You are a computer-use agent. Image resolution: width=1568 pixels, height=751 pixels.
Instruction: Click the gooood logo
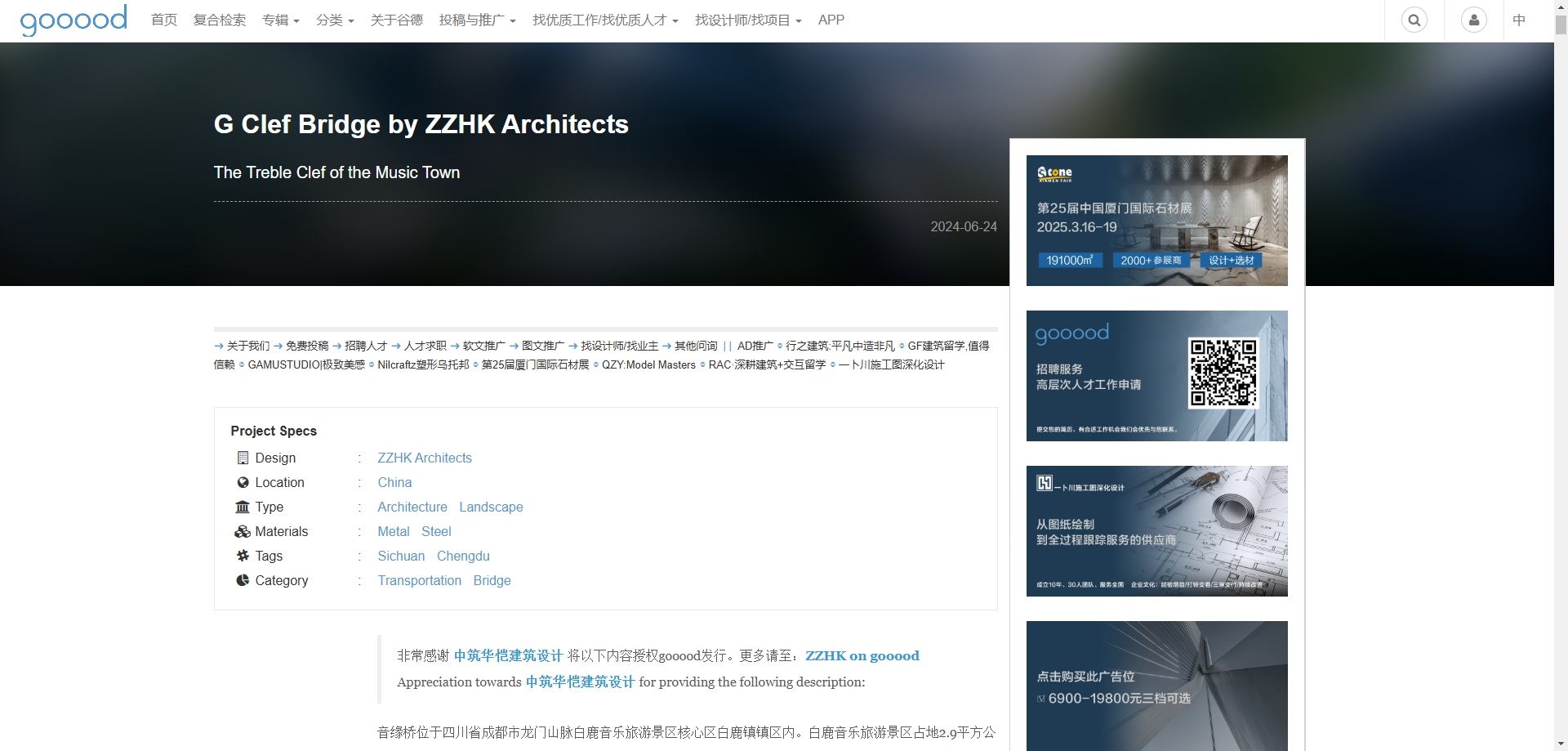73,20
